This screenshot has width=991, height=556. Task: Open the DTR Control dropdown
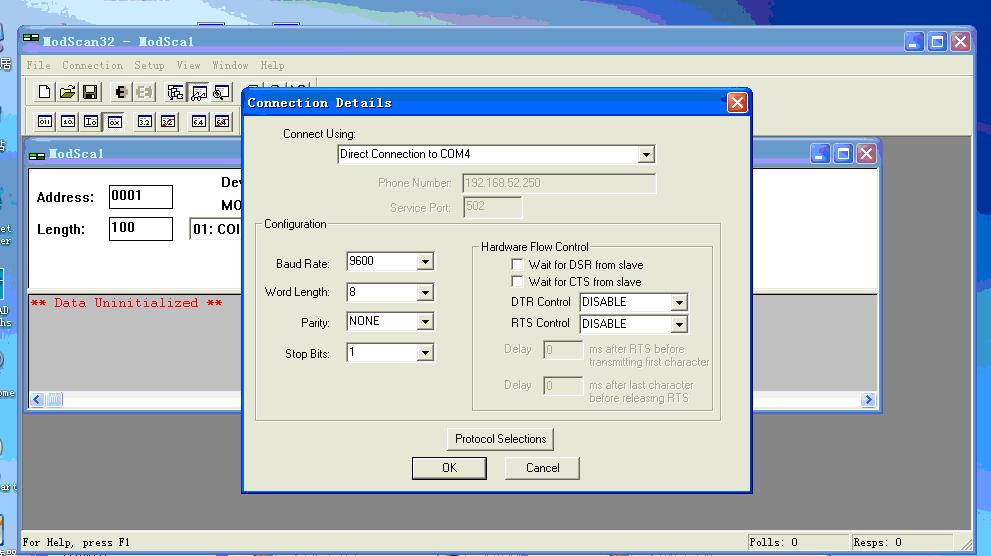[679, 303]
